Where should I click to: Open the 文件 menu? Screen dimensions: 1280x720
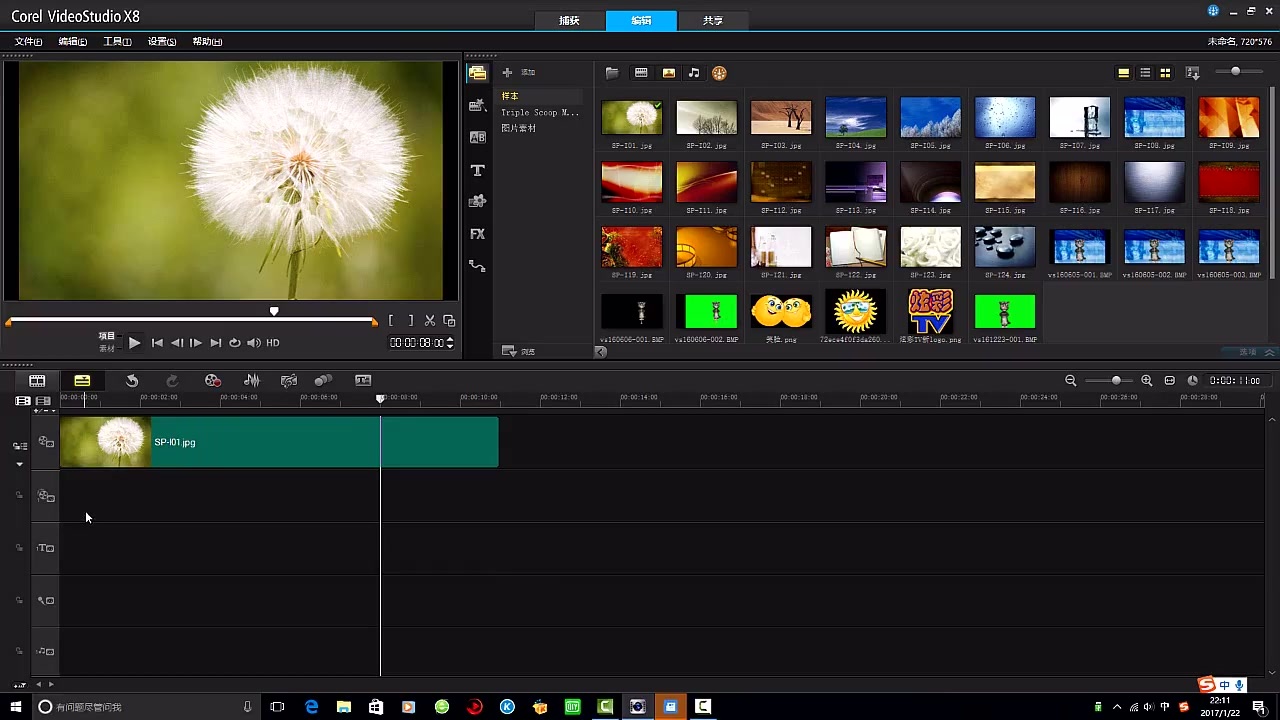(28, 41)
